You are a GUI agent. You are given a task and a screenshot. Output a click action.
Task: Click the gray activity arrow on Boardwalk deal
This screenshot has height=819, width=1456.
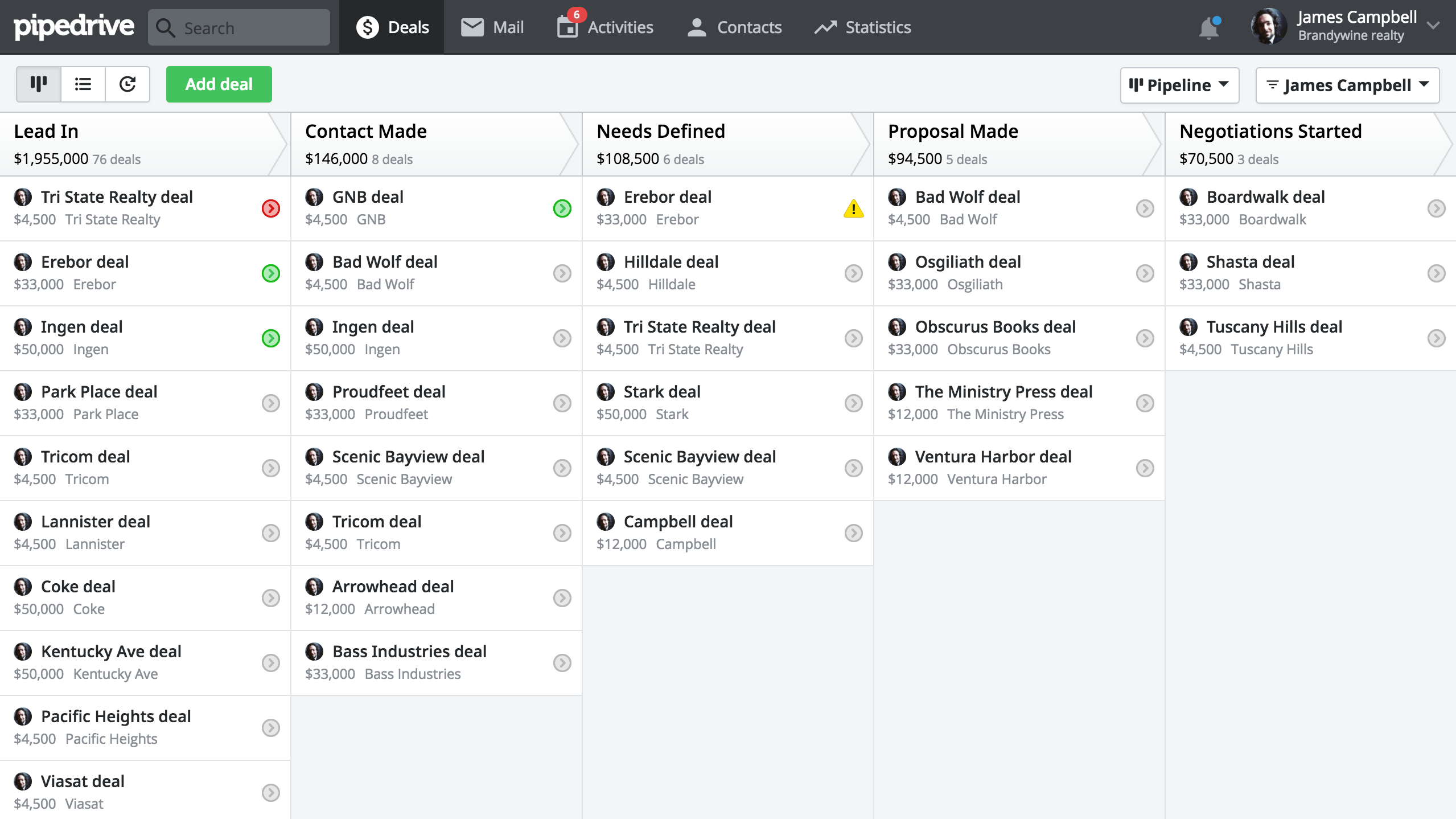(x=1436, y=208)
